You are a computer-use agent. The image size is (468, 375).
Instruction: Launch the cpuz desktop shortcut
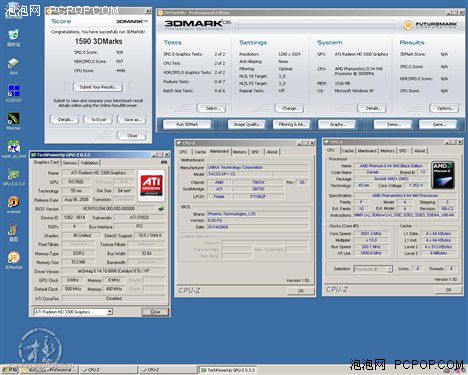coord(13,64)
